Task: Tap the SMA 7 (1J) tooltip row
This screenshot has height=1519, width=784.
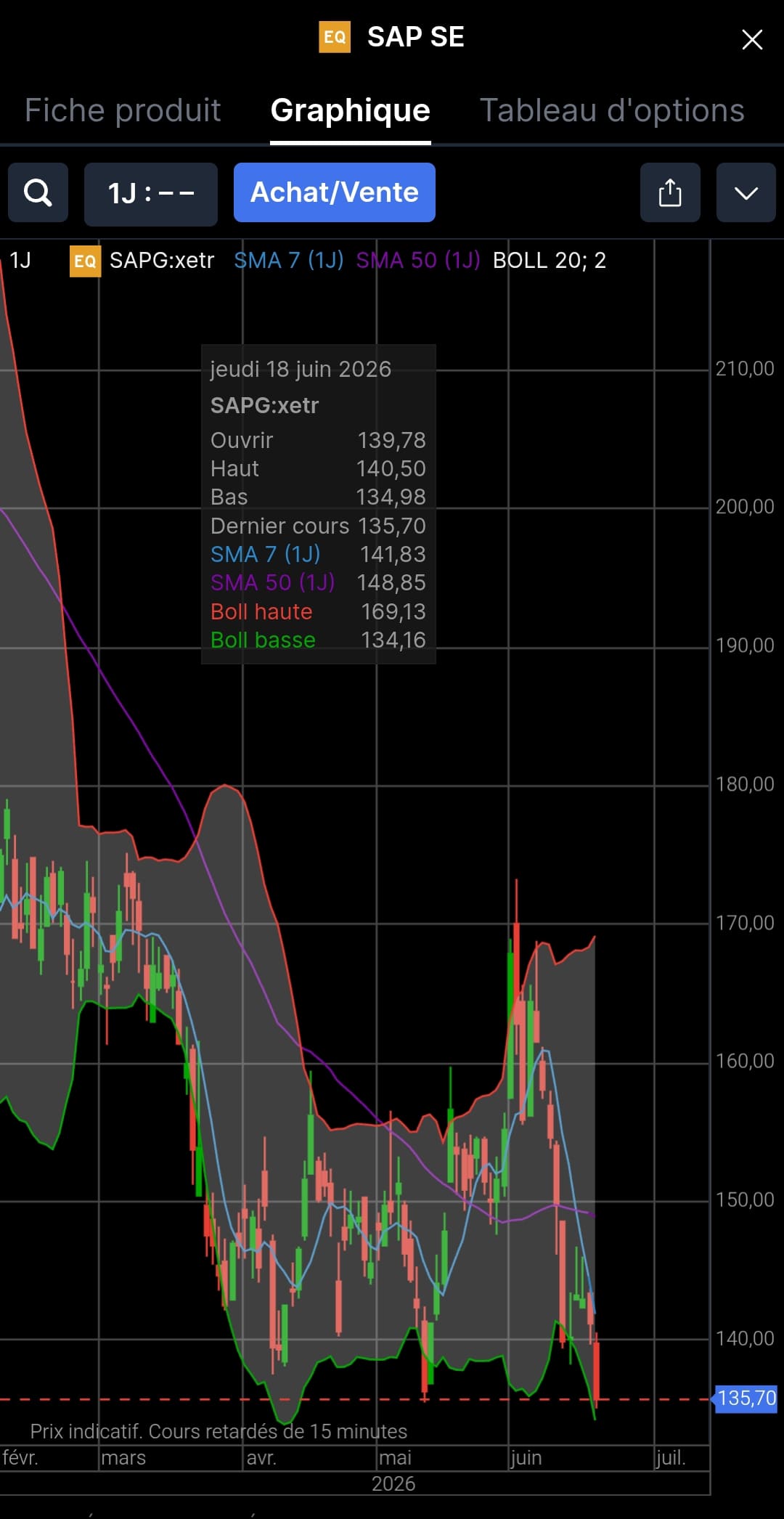Action: pos(318,554)
